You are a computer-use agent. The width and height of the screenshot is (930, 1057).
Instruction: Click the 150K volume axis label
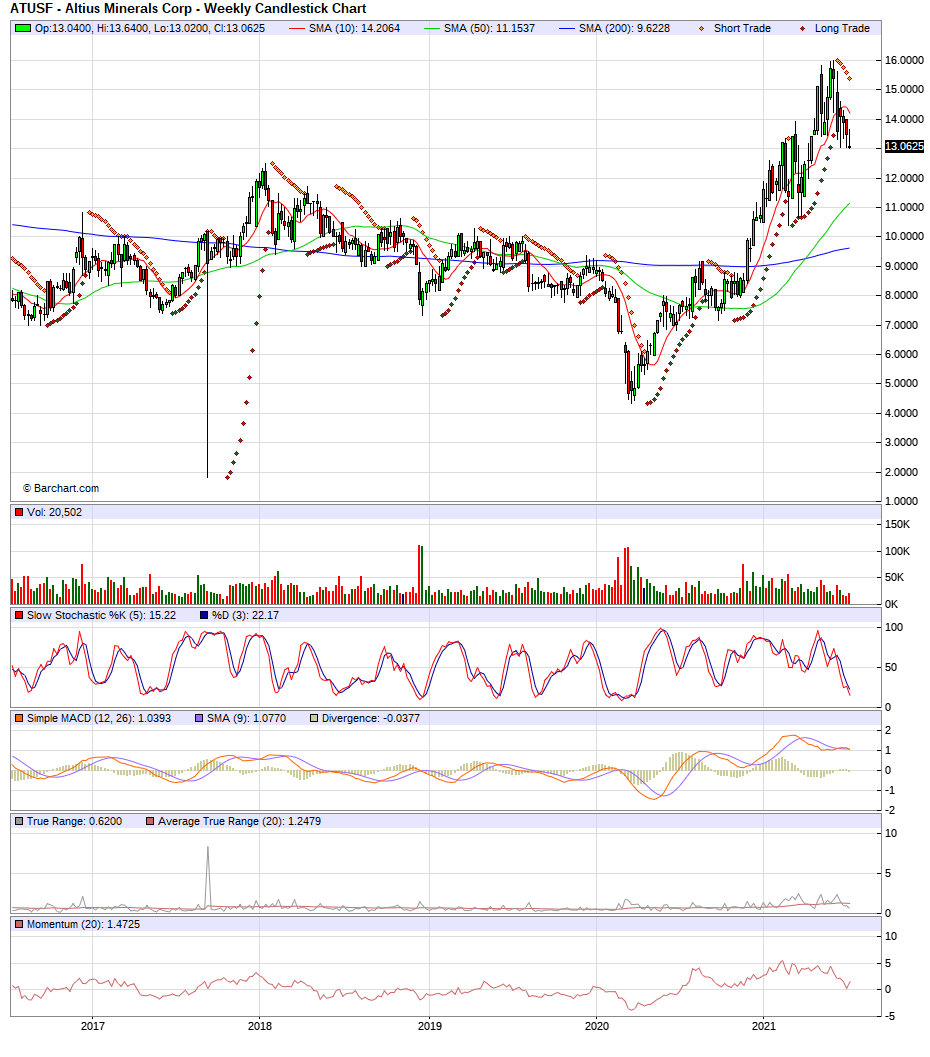point(897,524)
